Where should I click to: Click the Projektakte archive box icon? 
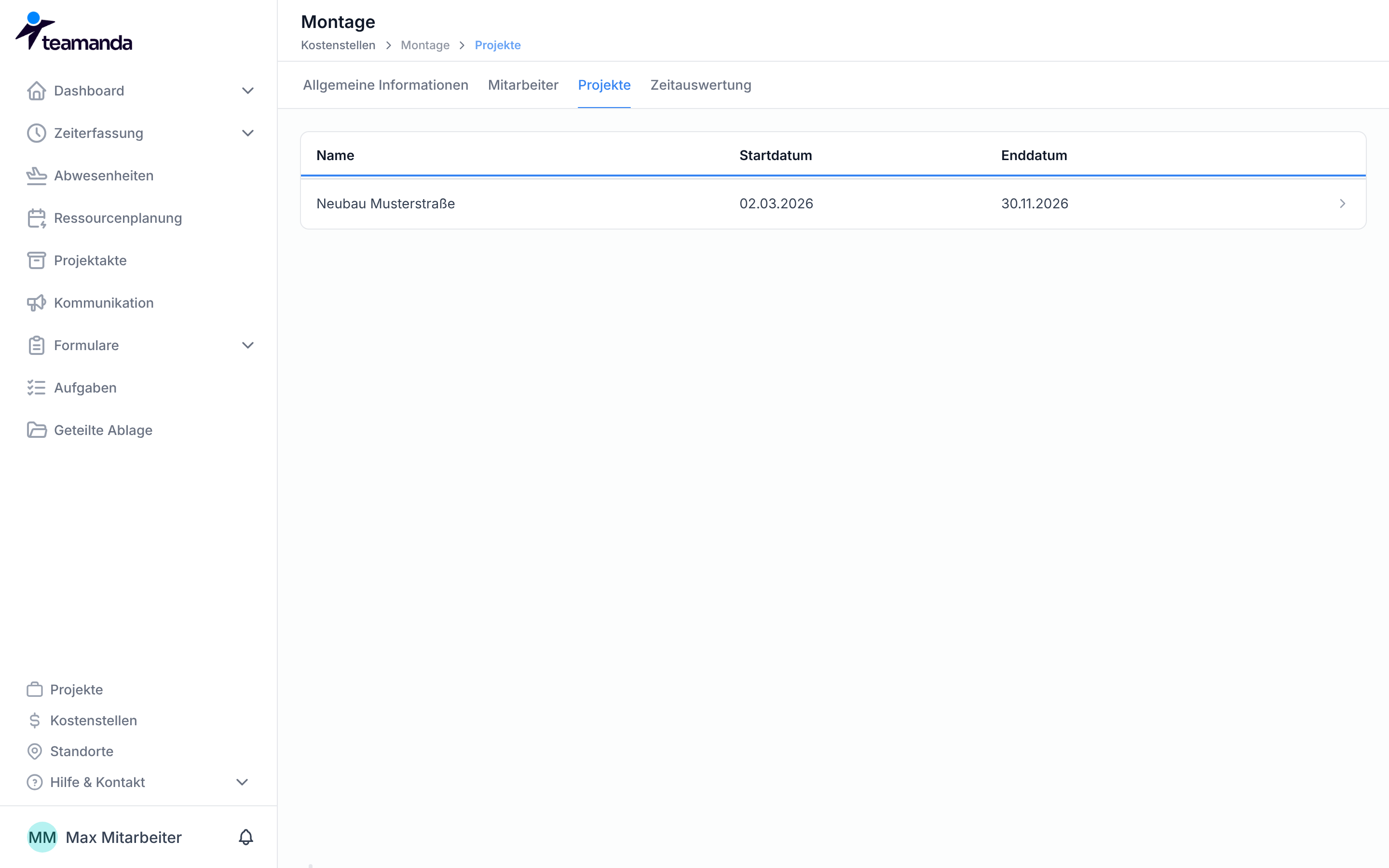click(37, 260)
